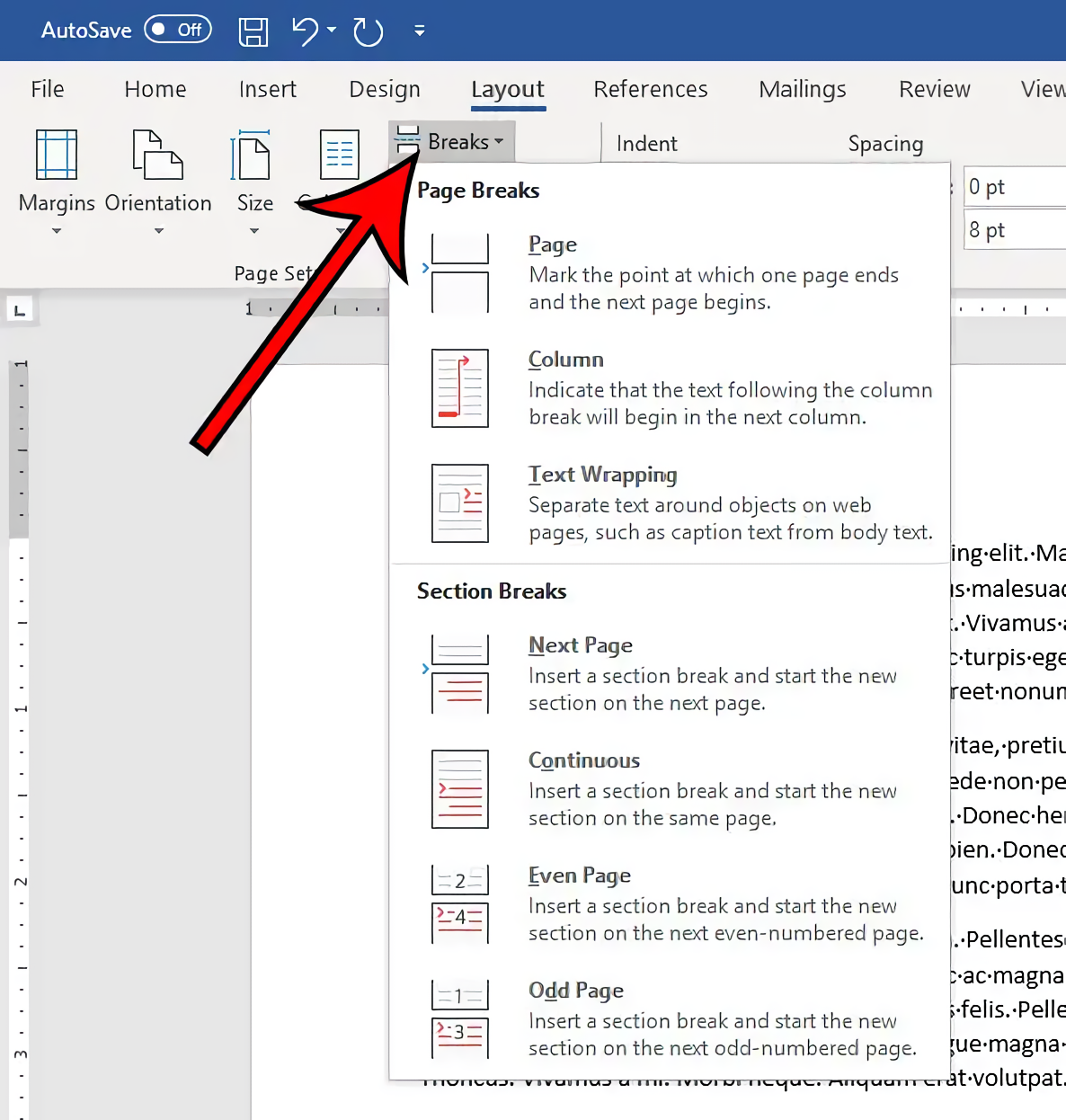Click the Save icon
The image size is (1066, 1120).
(253, 30)
